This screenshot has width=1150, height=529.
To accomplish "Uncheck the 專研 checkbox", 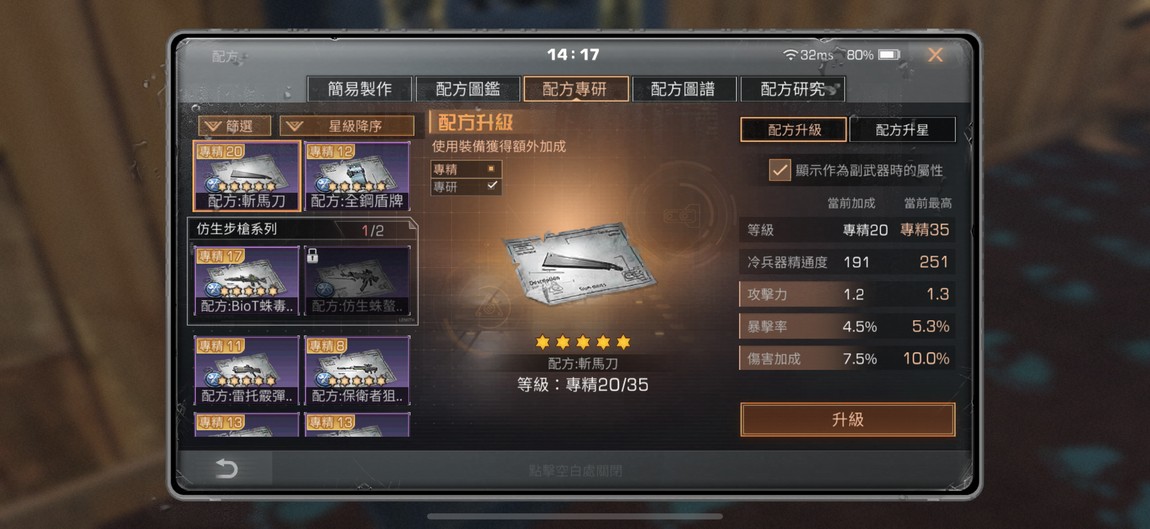I will click(x=491, y=186).
